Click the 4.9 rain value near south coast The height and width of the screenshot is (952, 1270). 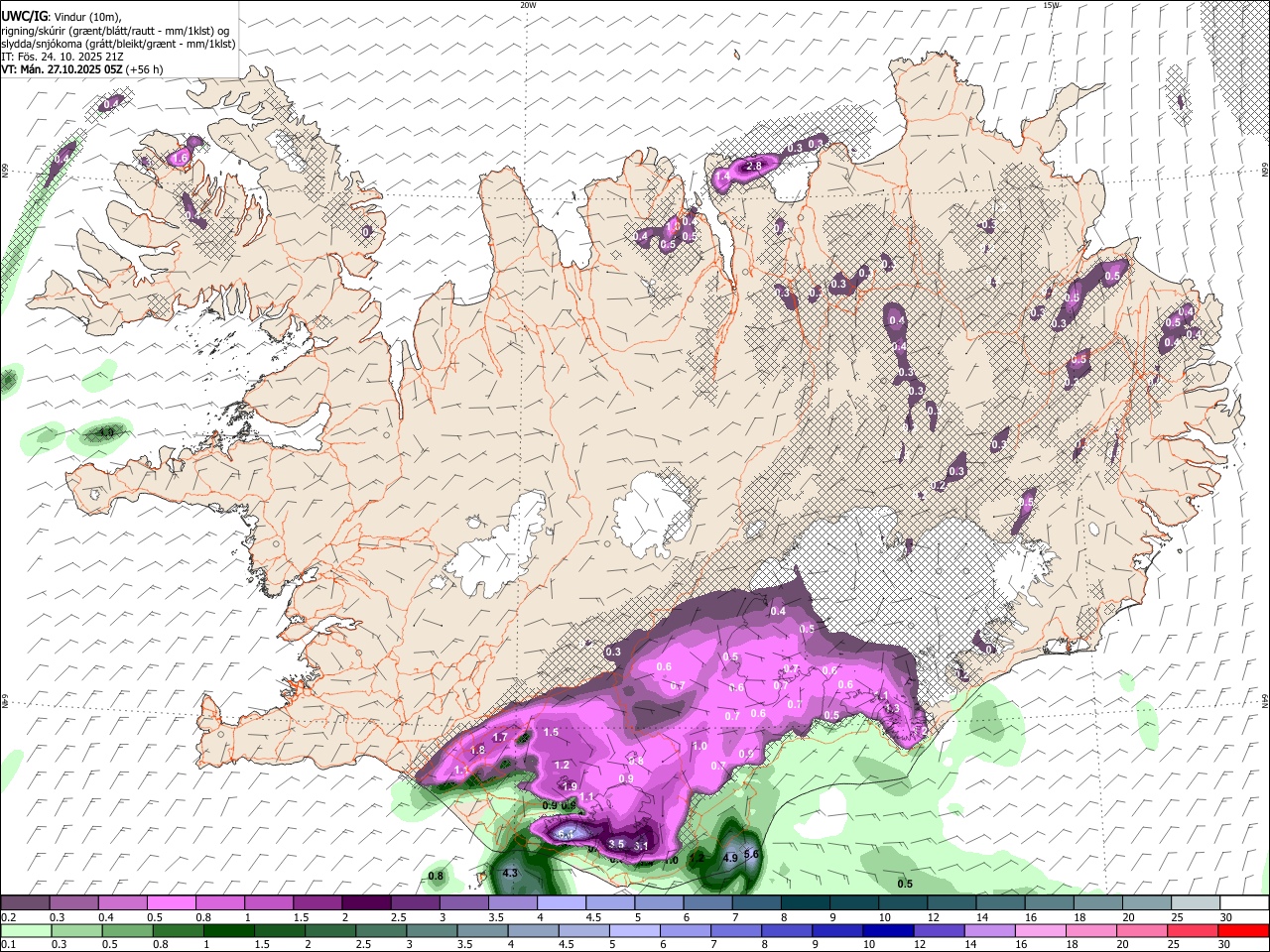point(730,858)
